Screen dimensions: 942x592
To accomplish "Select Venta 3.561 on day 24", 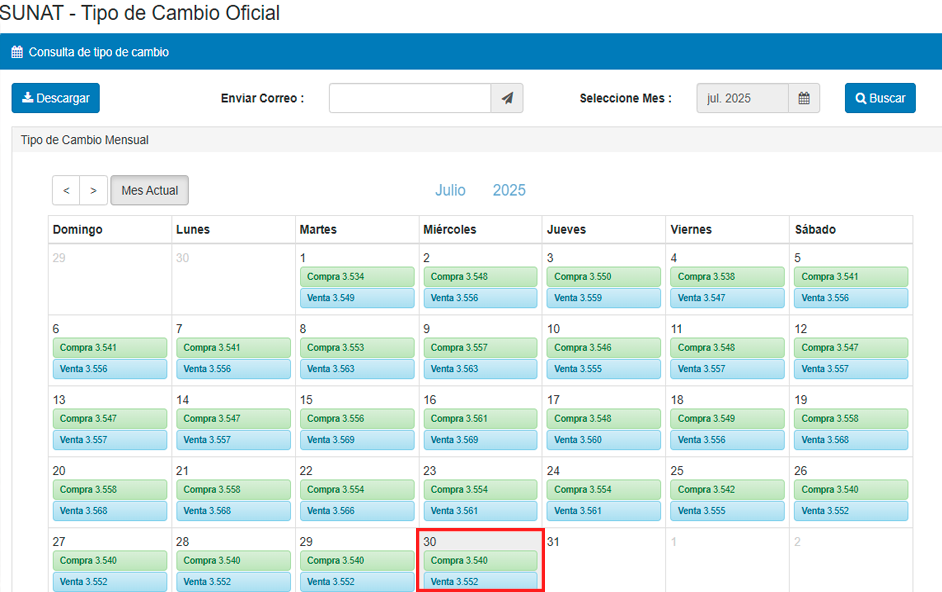I will click(x=604, y=510).
